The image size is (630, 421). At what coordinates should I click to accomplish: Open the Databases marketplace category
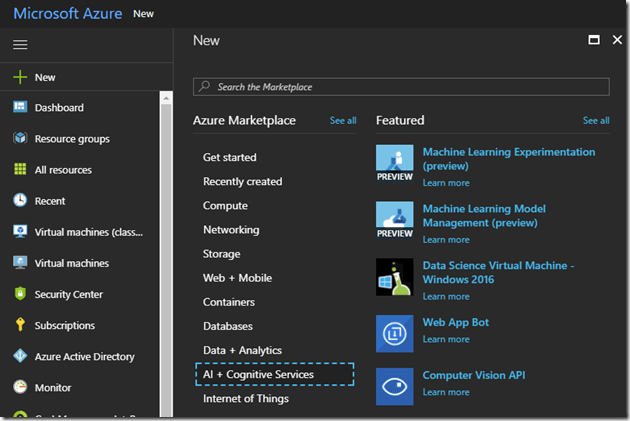click(x=228, y=326)
